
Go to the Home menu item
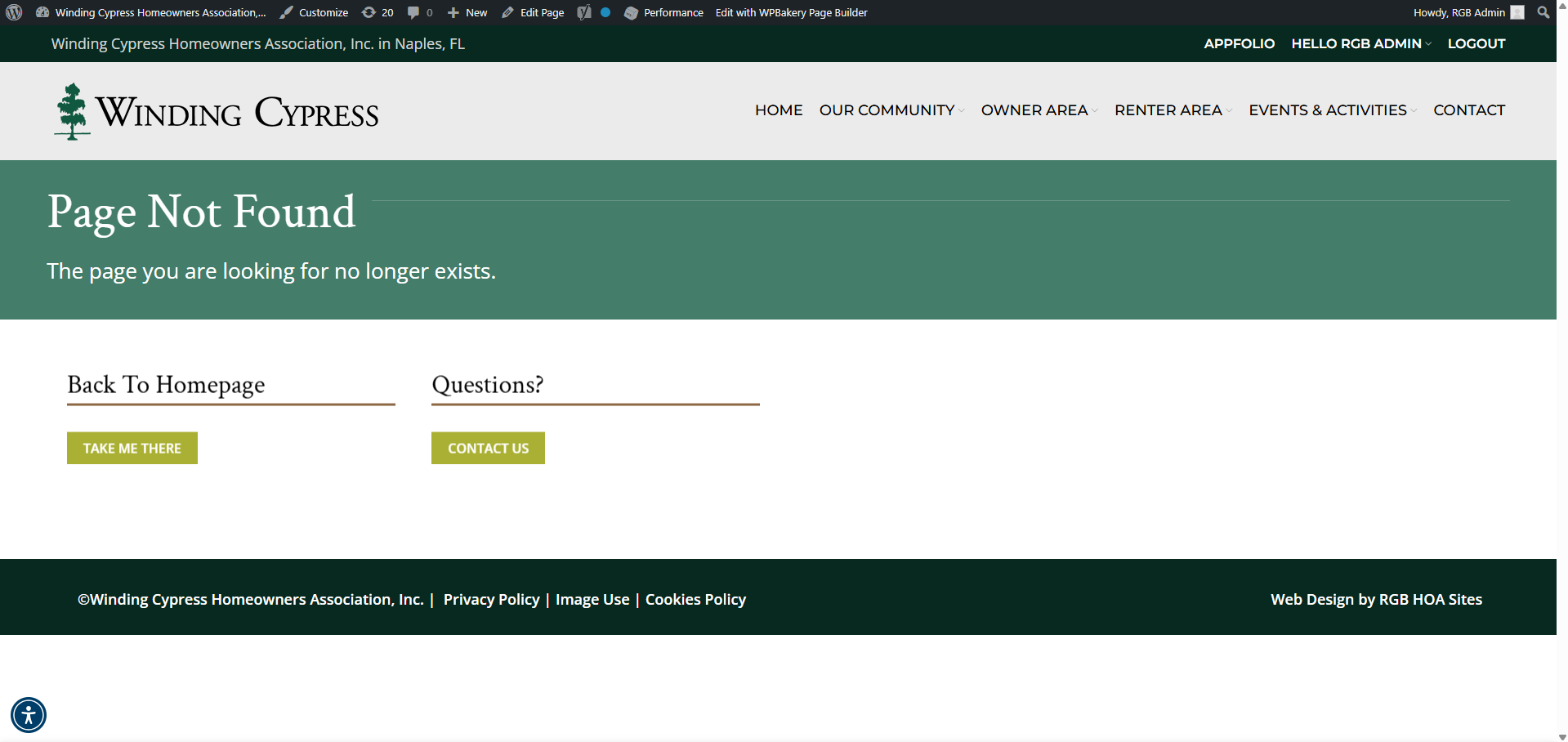point(779,110)
